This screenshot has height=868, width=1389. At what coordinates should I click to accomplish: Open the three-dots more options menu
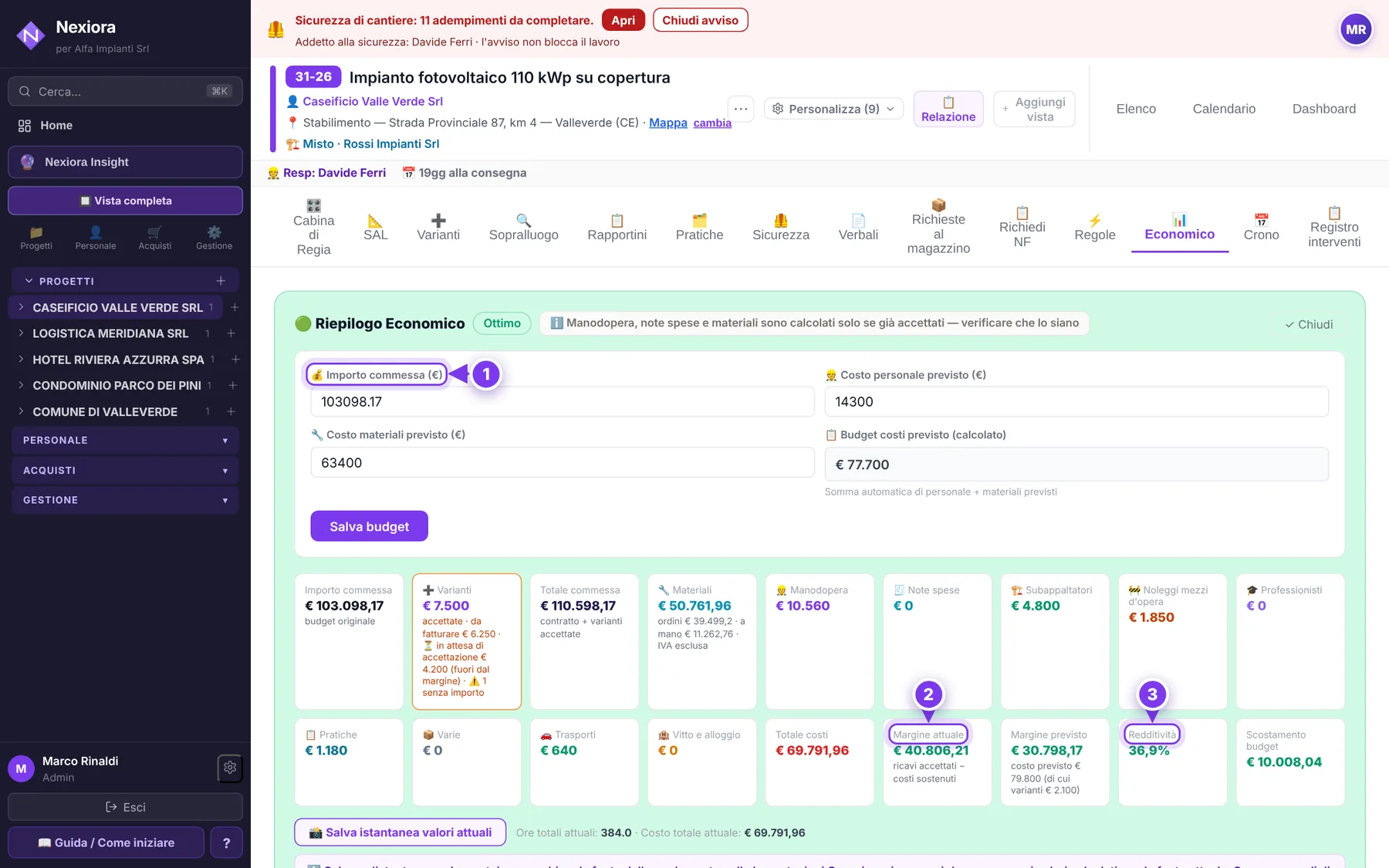click(741, 109)
